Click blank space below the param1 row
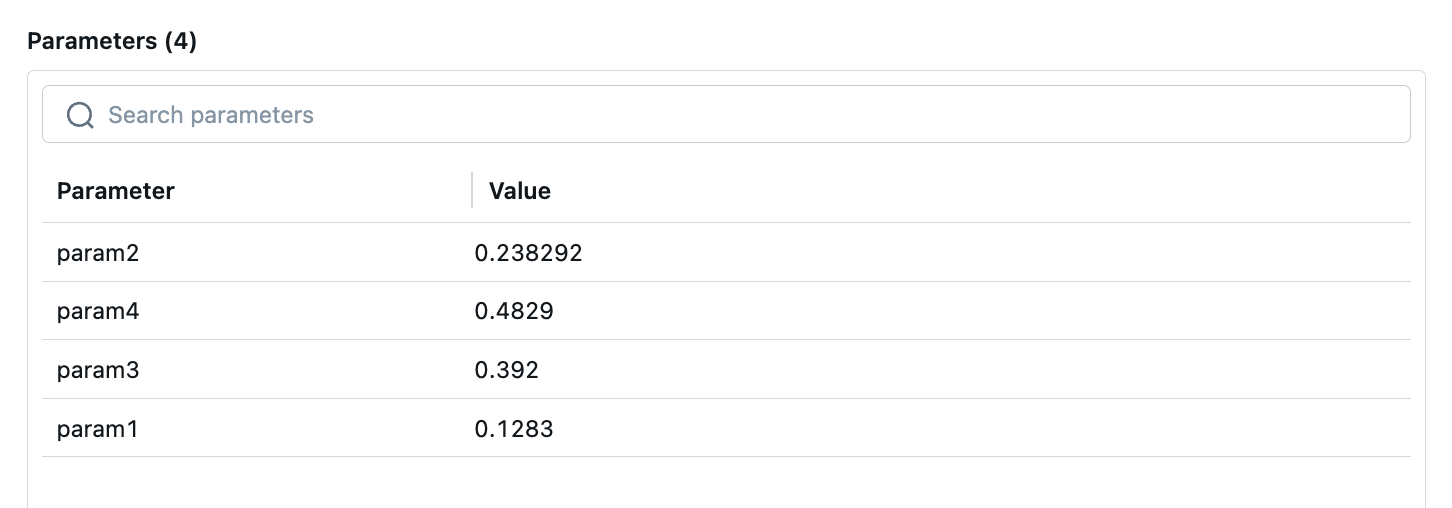This screenshot has width=1452, height=508. (726, 483)
